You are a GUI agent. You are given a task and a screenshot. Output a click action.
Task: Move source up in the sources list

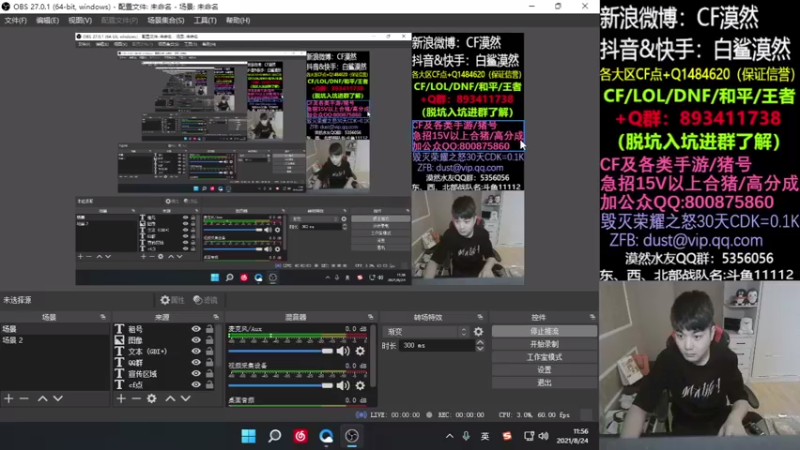[170, 398]
